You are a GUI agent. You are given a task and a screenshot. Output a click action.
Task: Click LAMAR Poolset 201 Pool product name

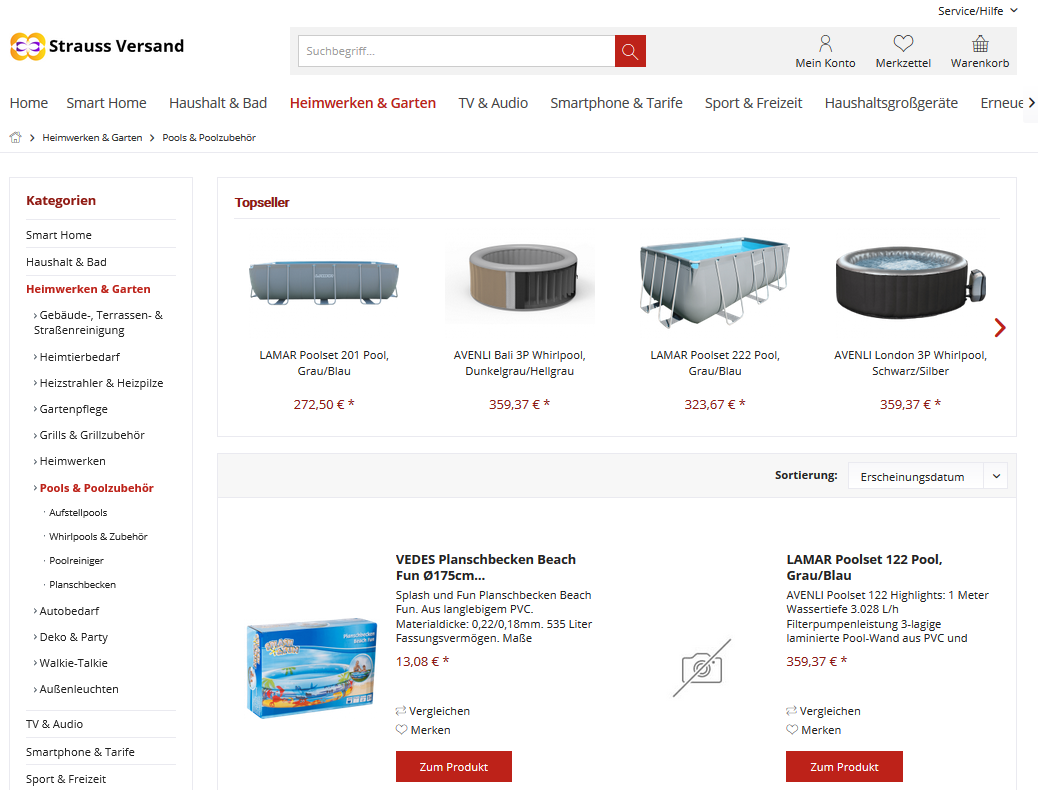(324, 363)
